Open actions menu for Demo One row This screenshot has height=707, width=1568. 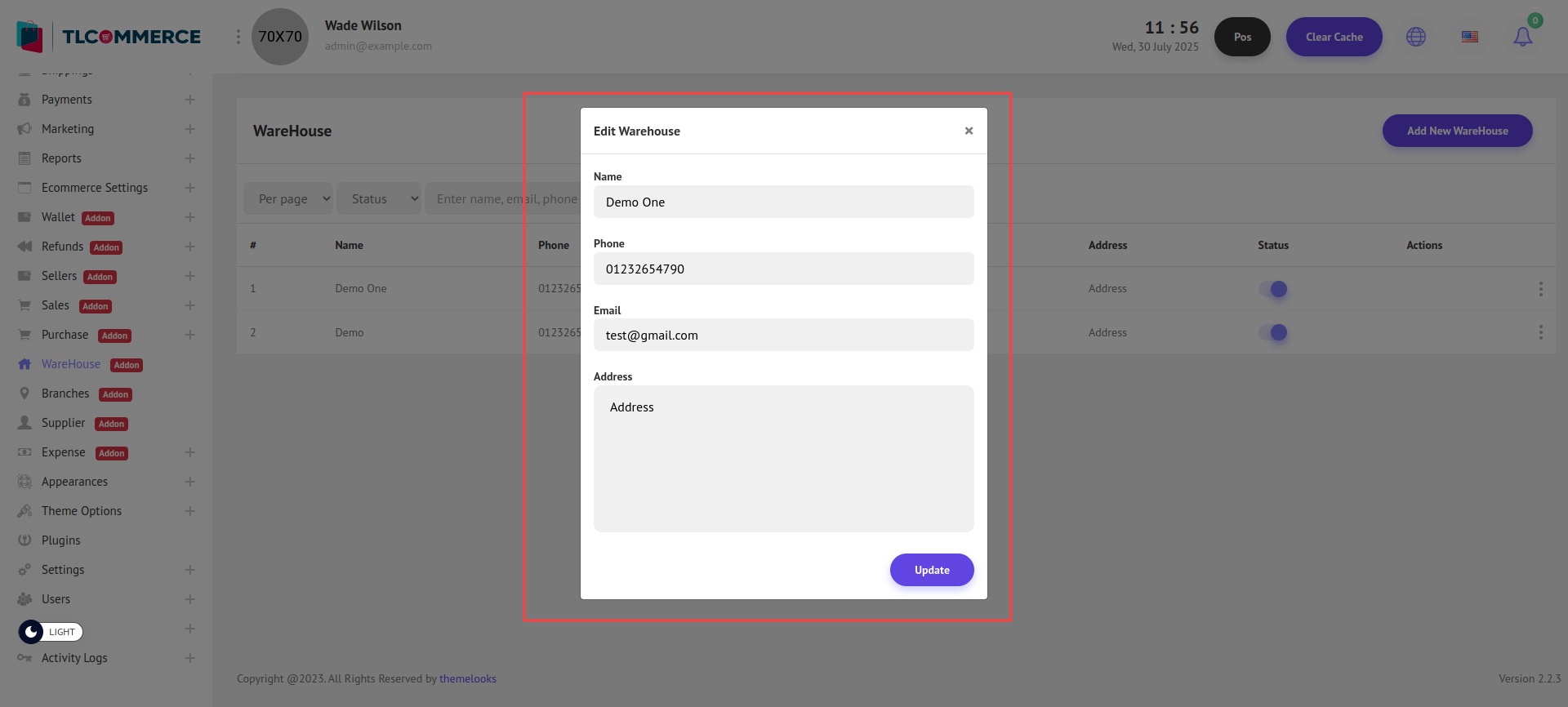tap(1540, 289)
